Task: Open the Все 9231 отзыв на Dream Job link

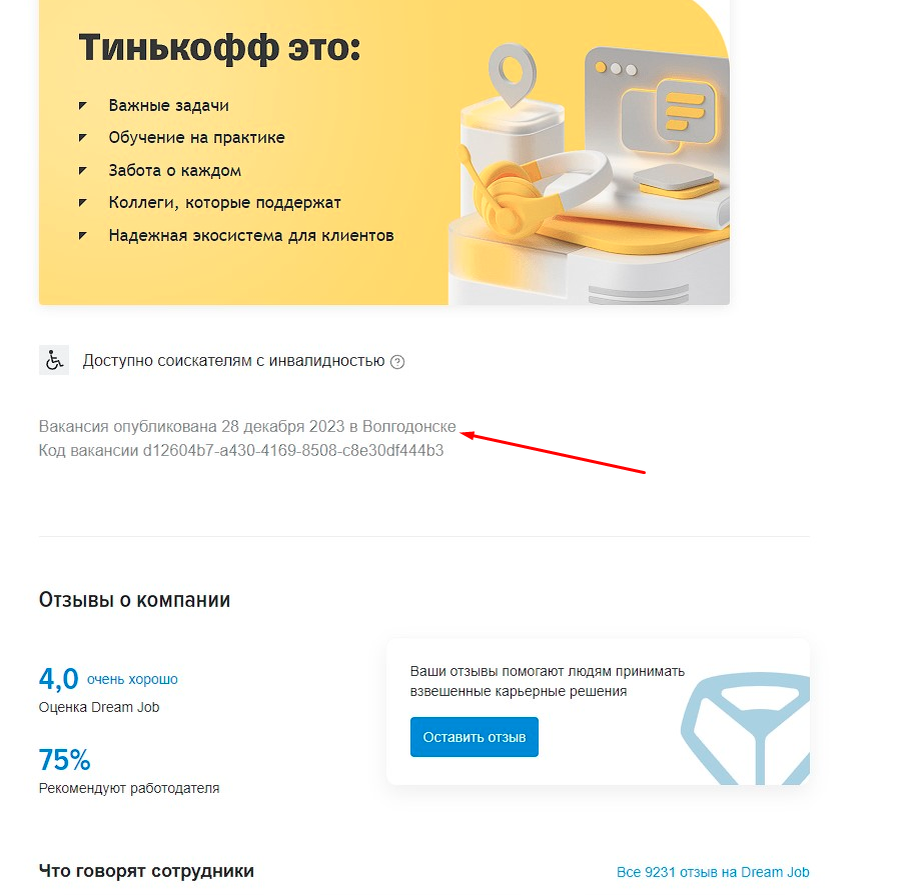Action: (x=713, y=872)
